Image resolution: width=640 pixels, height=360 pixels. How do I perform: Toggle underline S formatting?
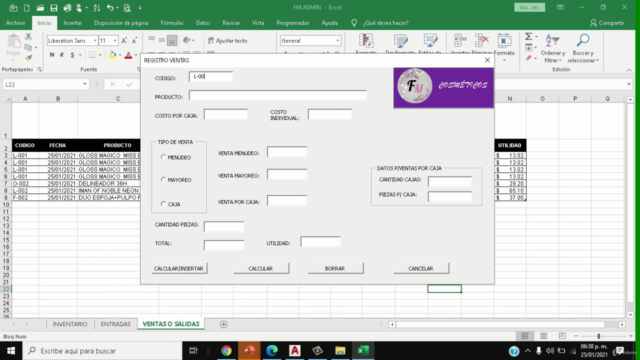pos(72,55)
